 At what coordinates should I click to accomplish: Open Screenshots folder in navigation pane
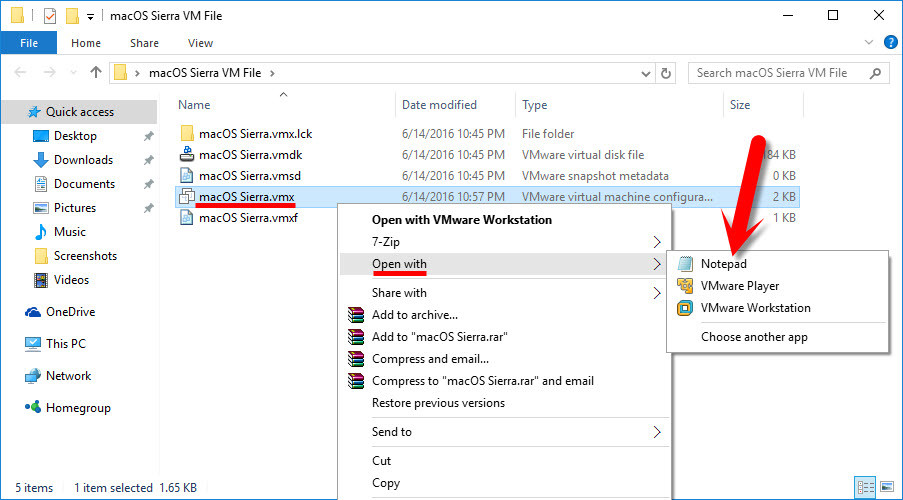coord(85,256)
